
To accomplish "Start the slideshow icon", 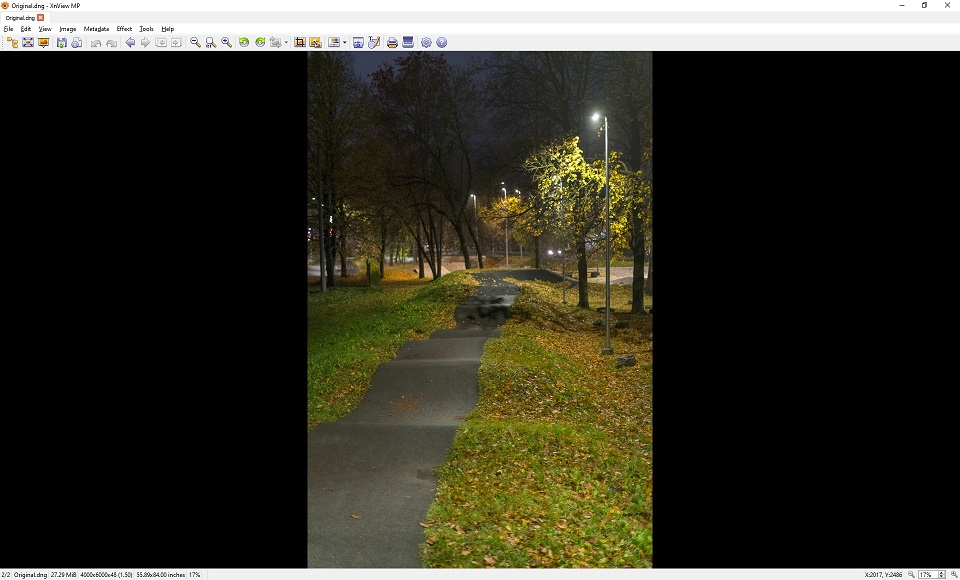I will [x=43, y=42].
